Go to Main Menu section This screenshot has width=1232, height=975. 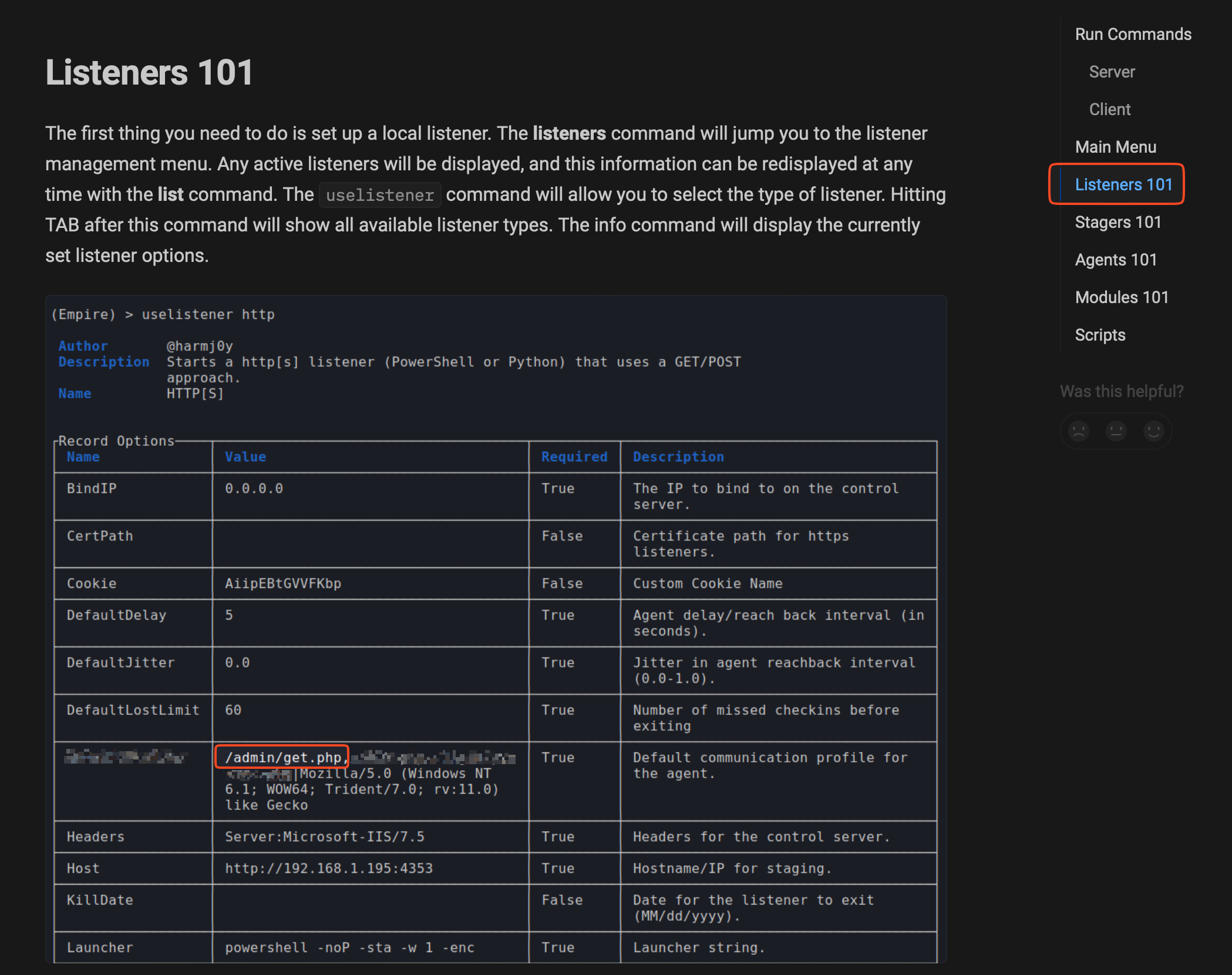[1116, 147]
